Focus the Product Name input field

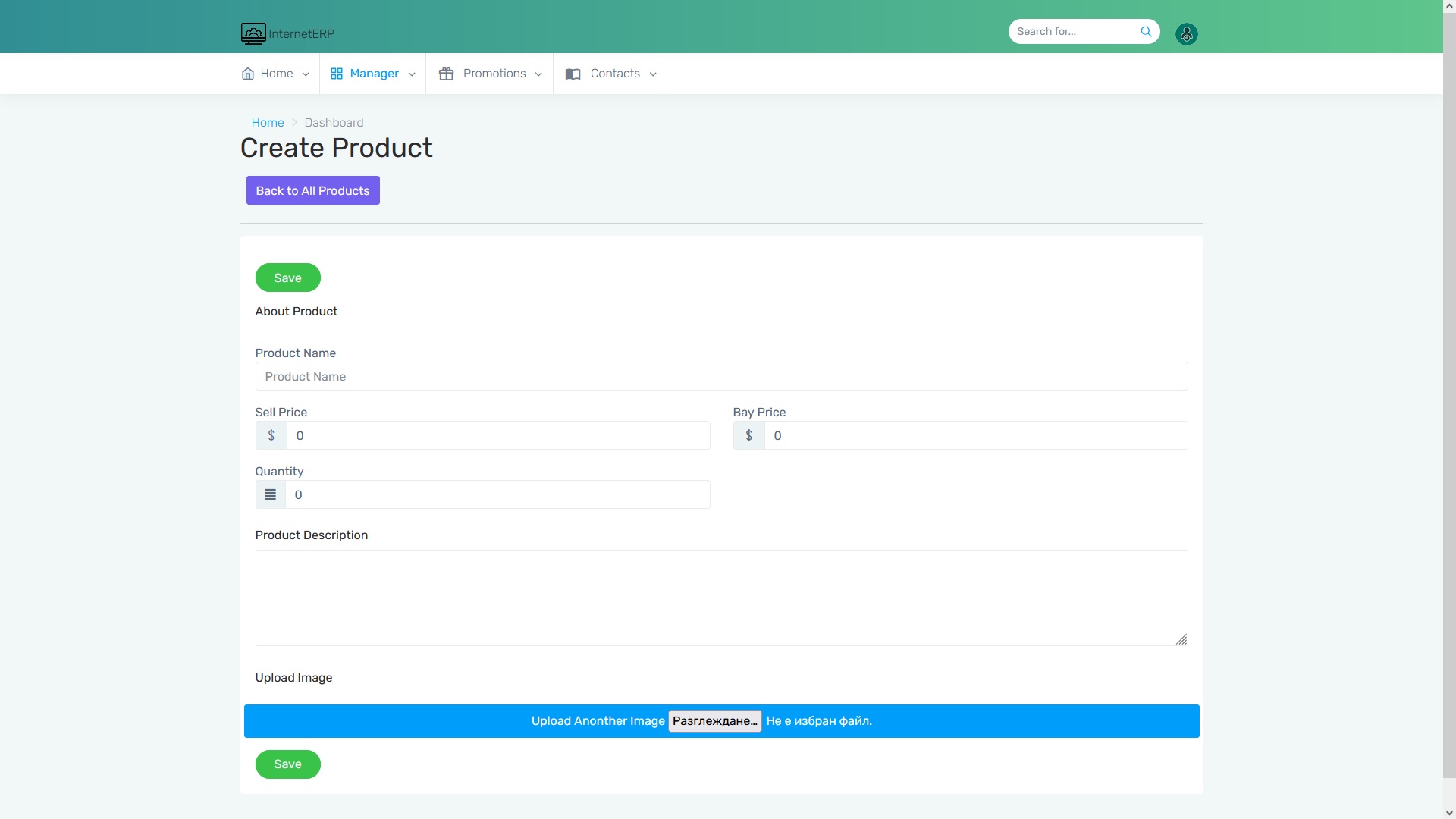(720, 376)
